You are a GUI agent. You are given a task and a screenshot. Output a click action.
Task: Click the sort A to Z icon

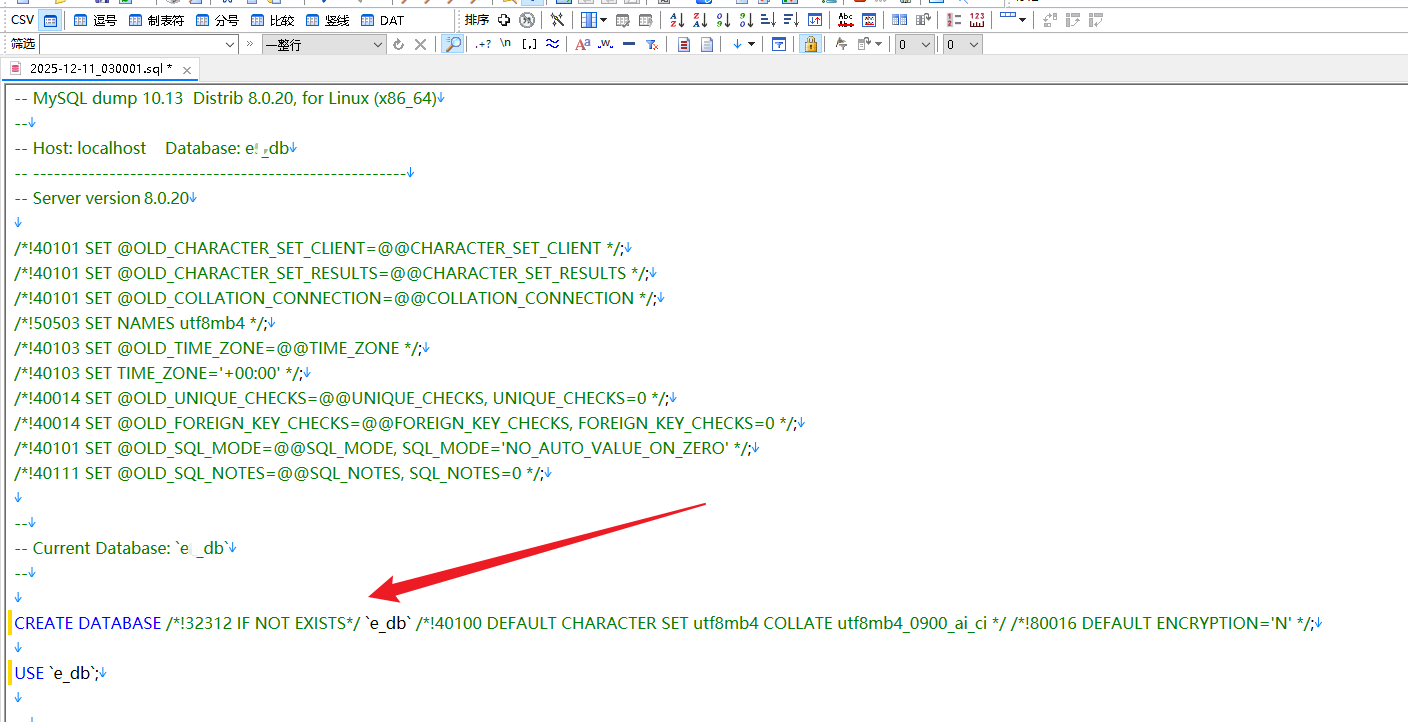(677, 20)
